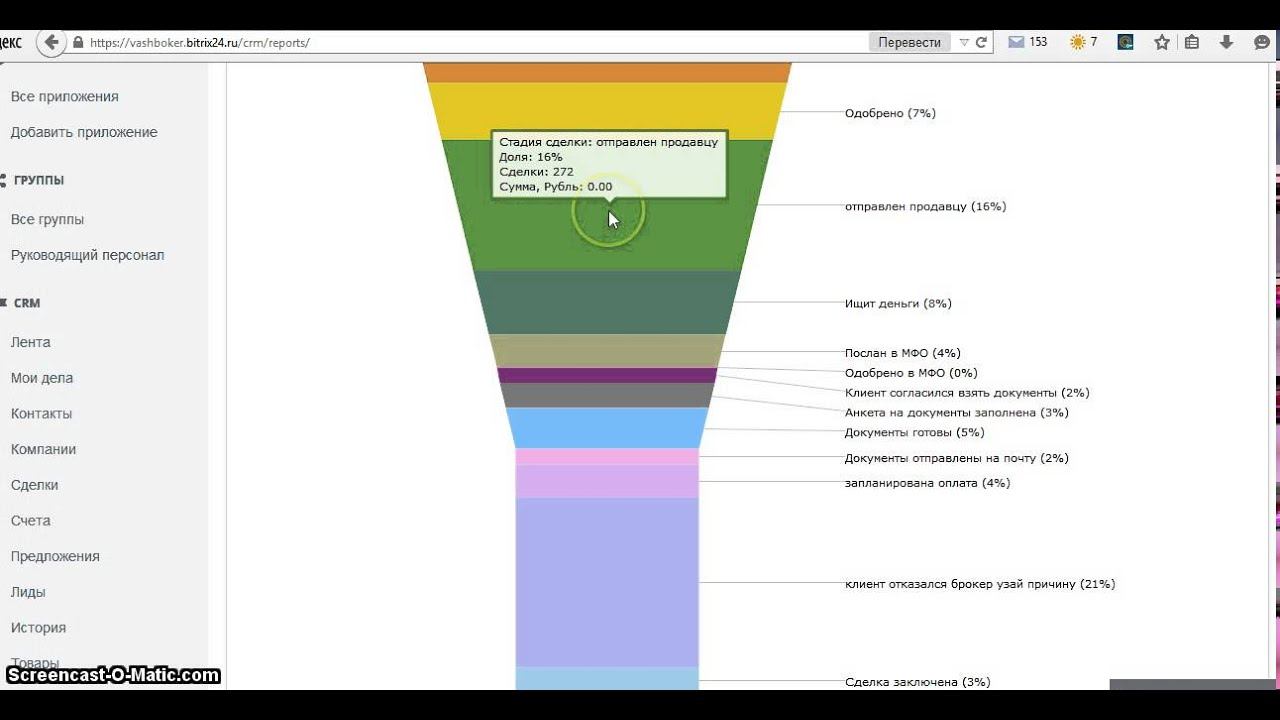Open the downloads arrow icon
Viewport: 1280px width, 720px height.
(x=1226, y=42)
